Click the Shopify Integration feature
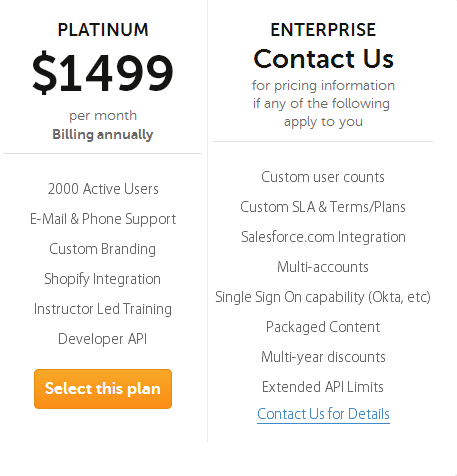The image size is (457, 476). pyautogui.click(x=102, y=279)
